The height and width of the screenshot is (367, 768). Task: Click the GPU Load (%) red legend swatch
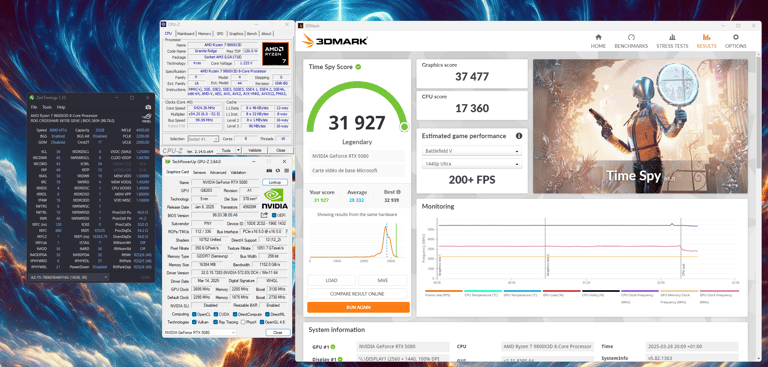(x=561, y=291)
